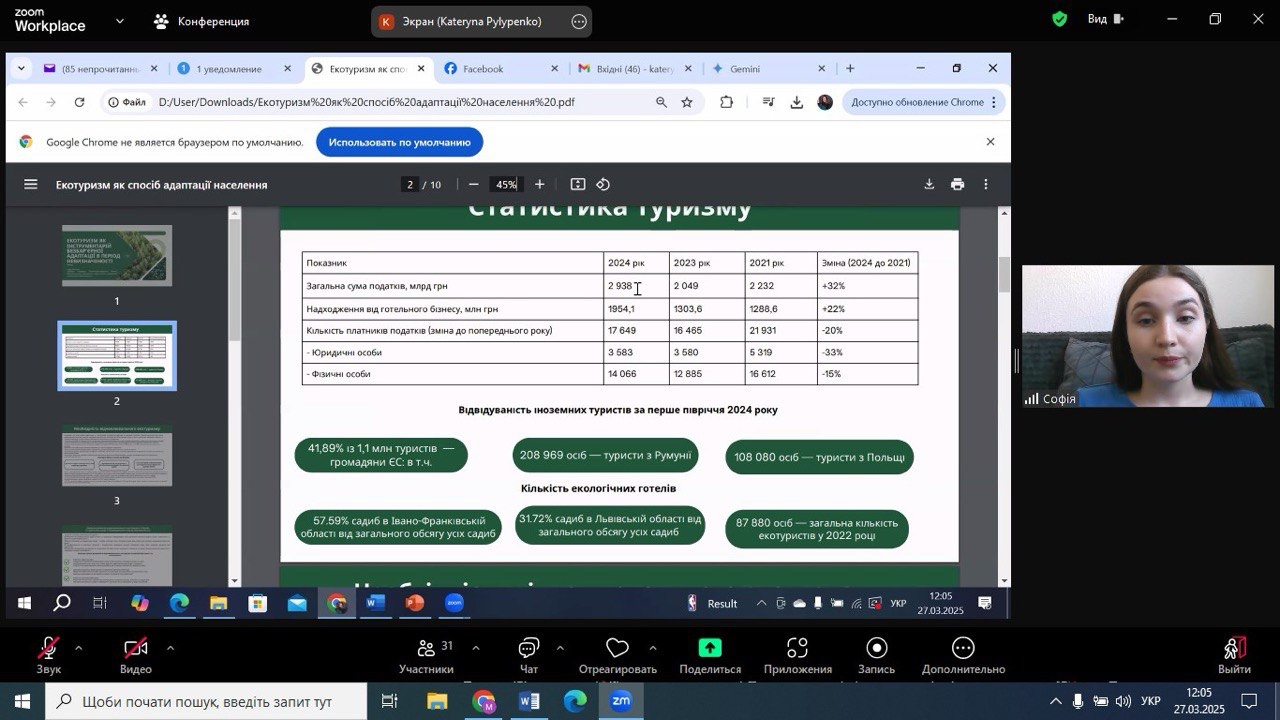Select page 3 thumbnail in PDF sidebar
This screenshot has width=1280, height=720.
(117, 456)
